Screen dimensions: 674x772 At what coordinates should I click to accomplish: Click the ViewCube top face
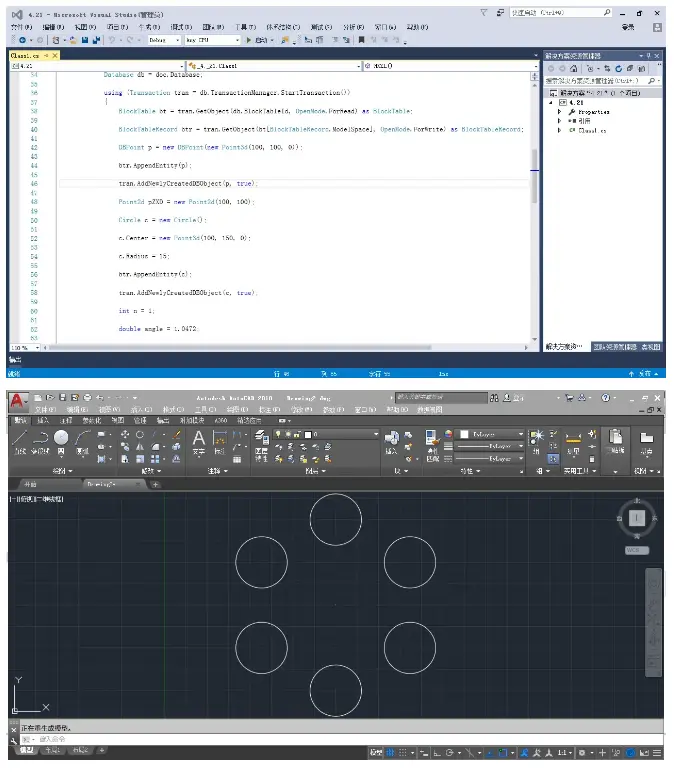click(637, 518)
